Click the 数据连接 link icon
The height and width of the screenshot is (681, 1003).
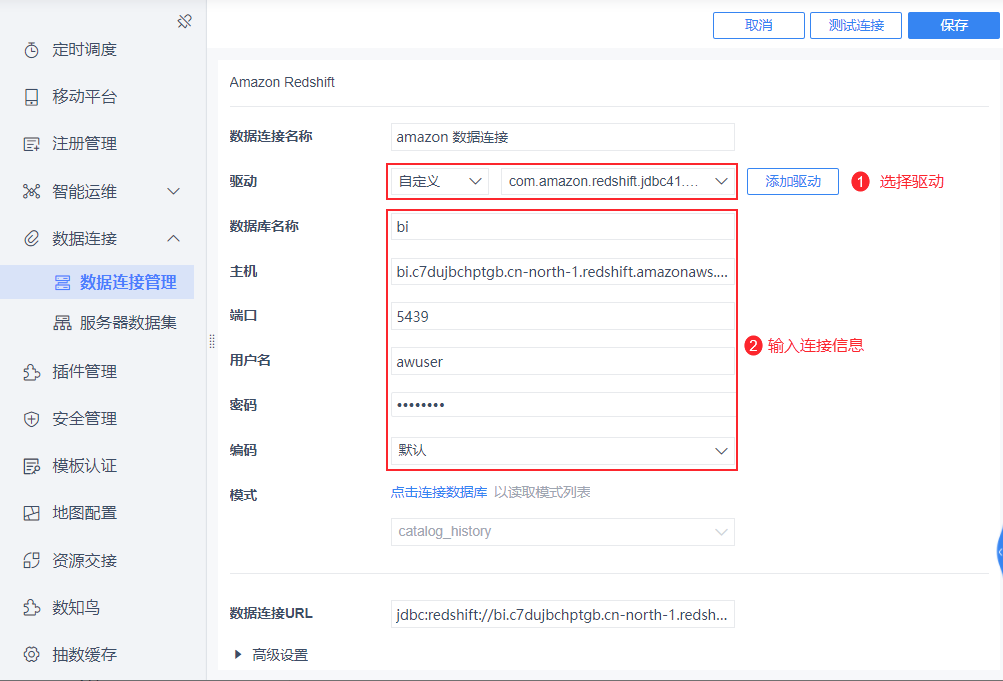point(31,239)
